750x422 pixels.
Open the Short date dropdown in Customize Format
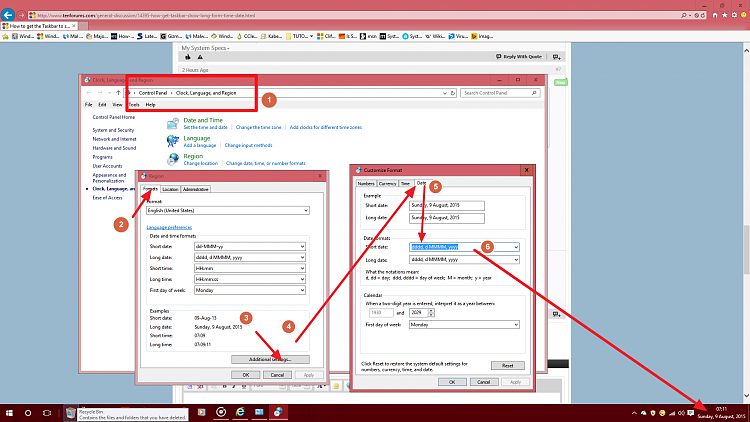[515, 247]
